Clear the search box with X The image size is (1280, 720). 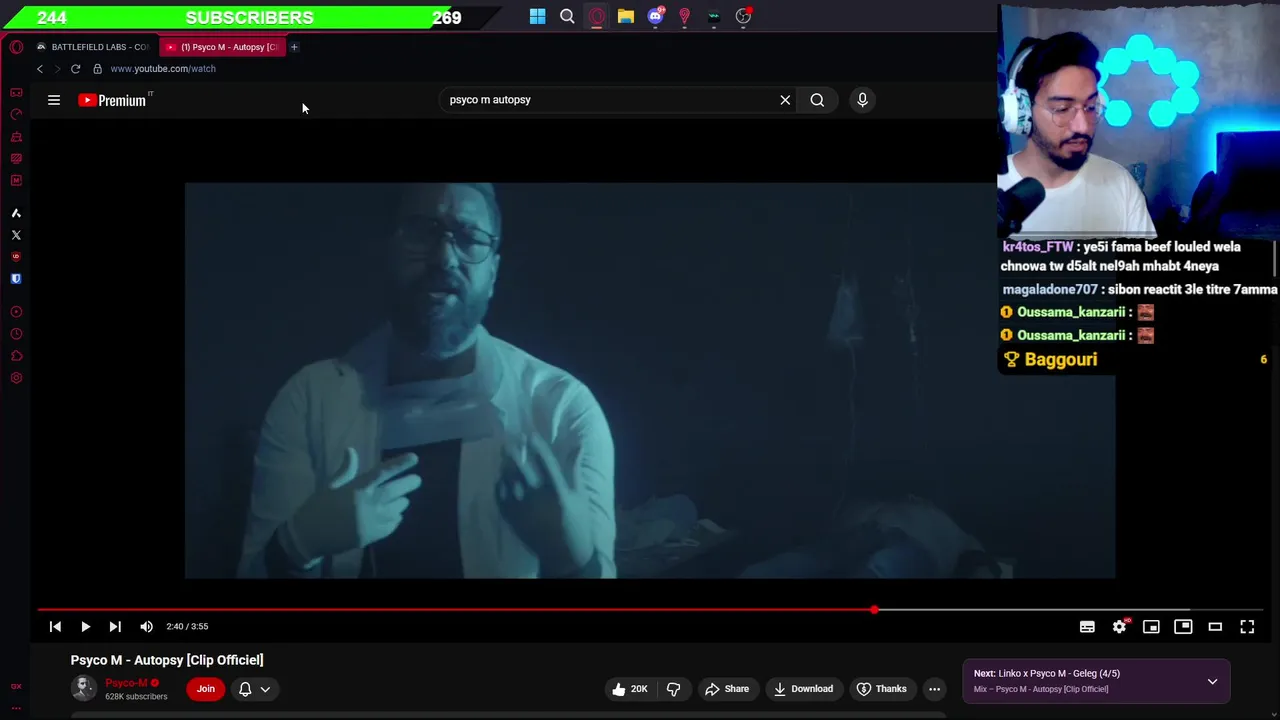pos(785,100)
